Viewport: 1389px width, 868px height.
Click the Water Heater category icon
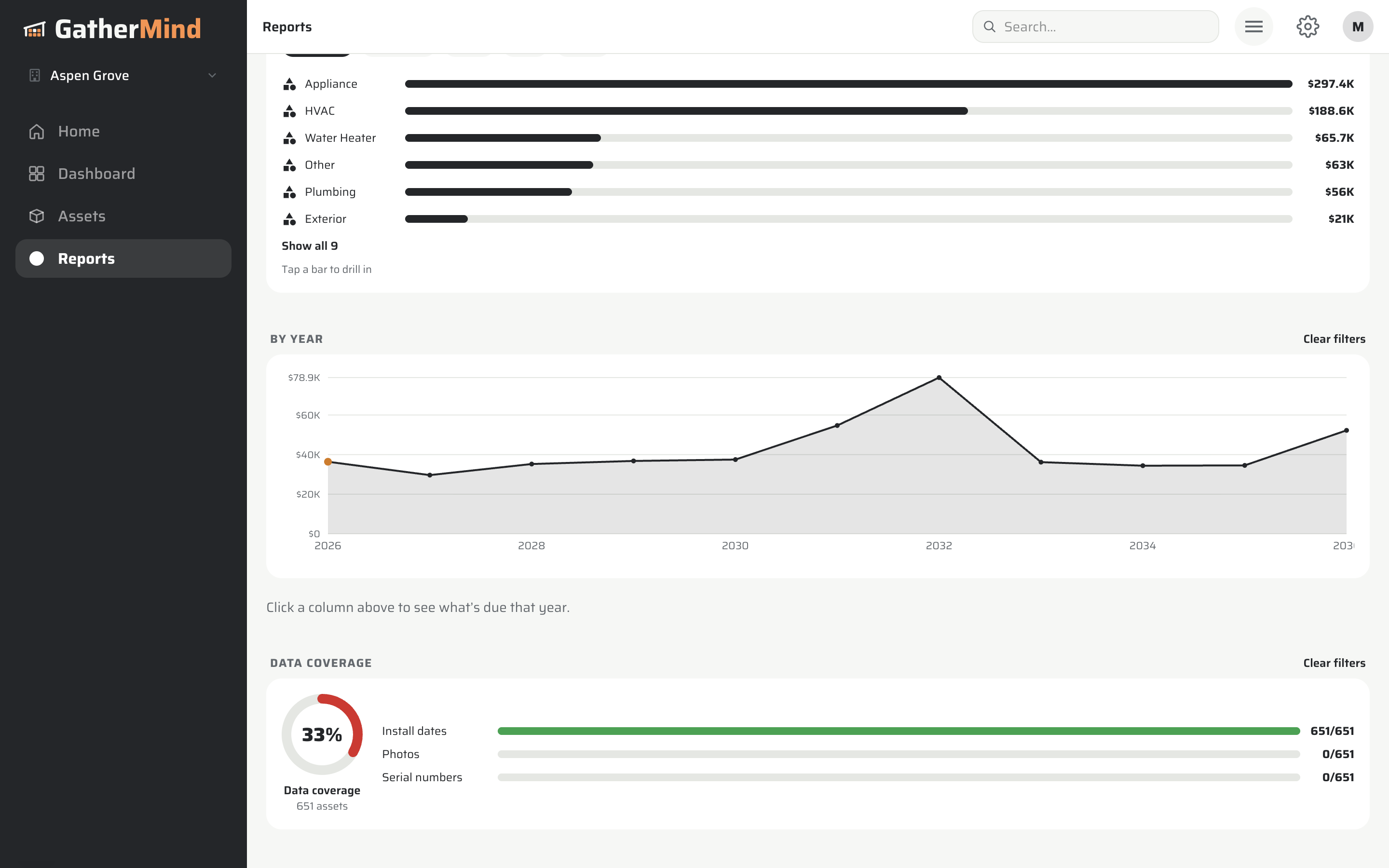pyautogui.click(x=289, y=138)
